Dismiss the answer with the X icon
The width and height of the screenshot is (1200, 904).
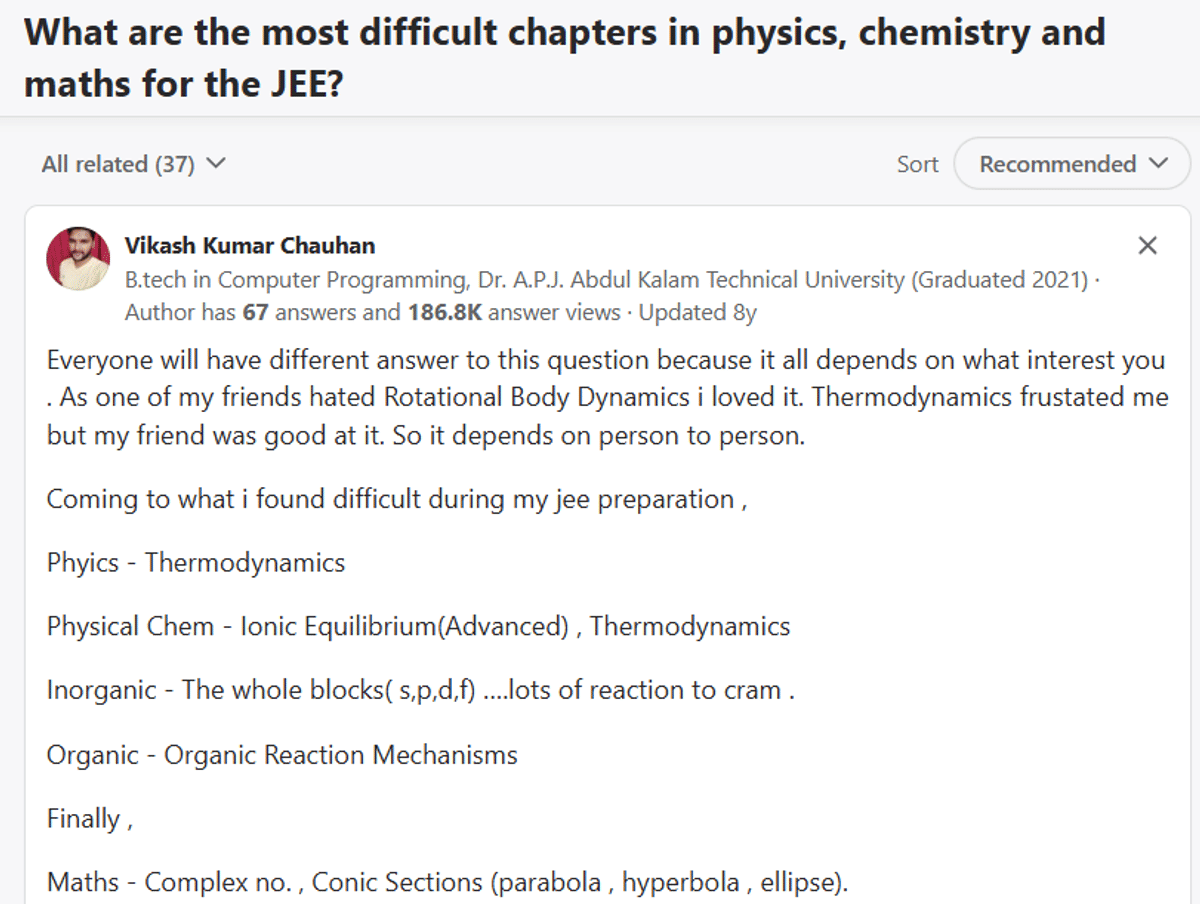1148,246
